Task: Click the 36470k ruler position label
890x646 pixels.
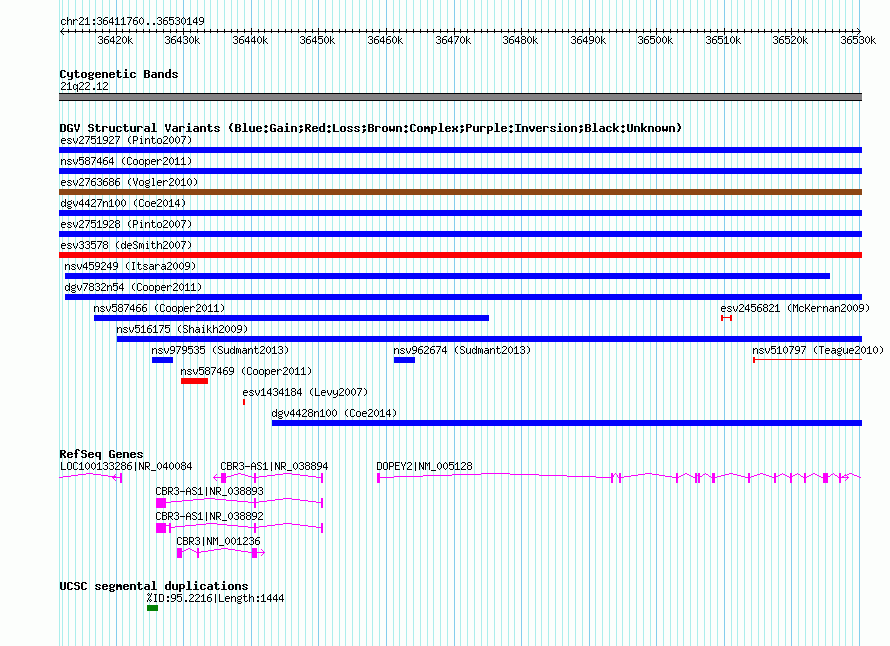Action: 453,40
